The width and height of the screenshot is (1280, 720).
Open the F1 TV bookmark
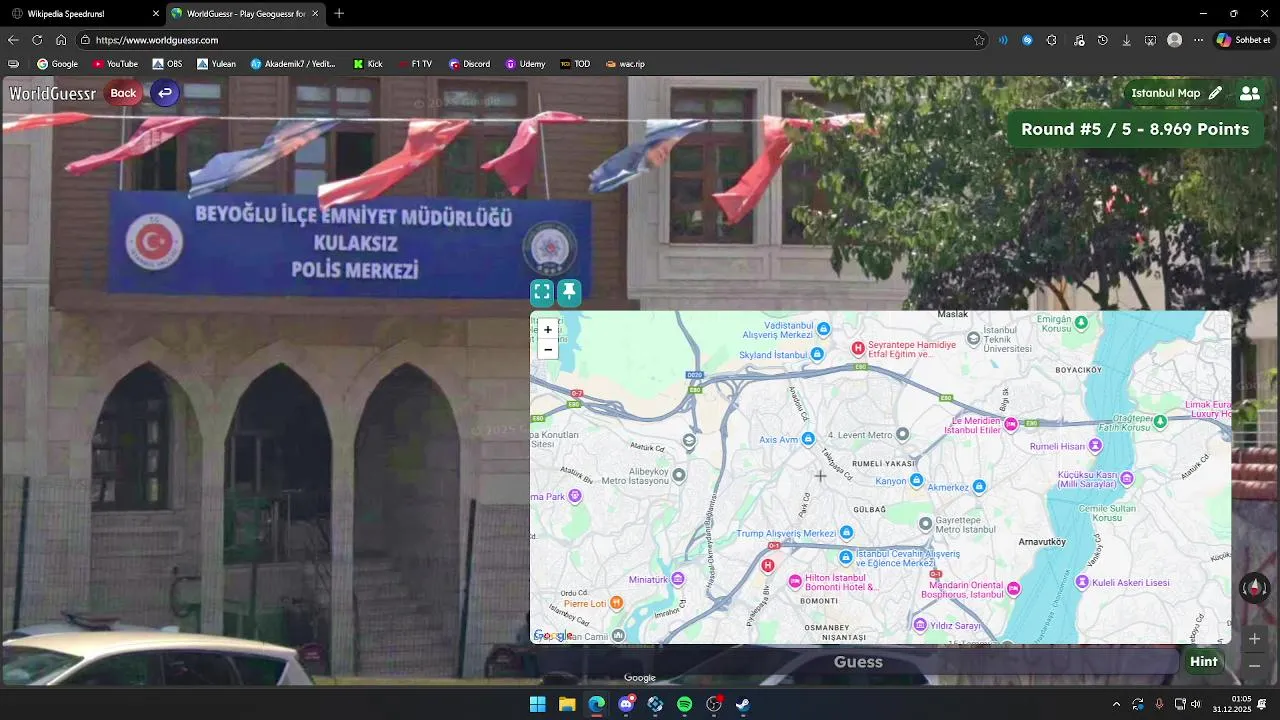point(414,64)
